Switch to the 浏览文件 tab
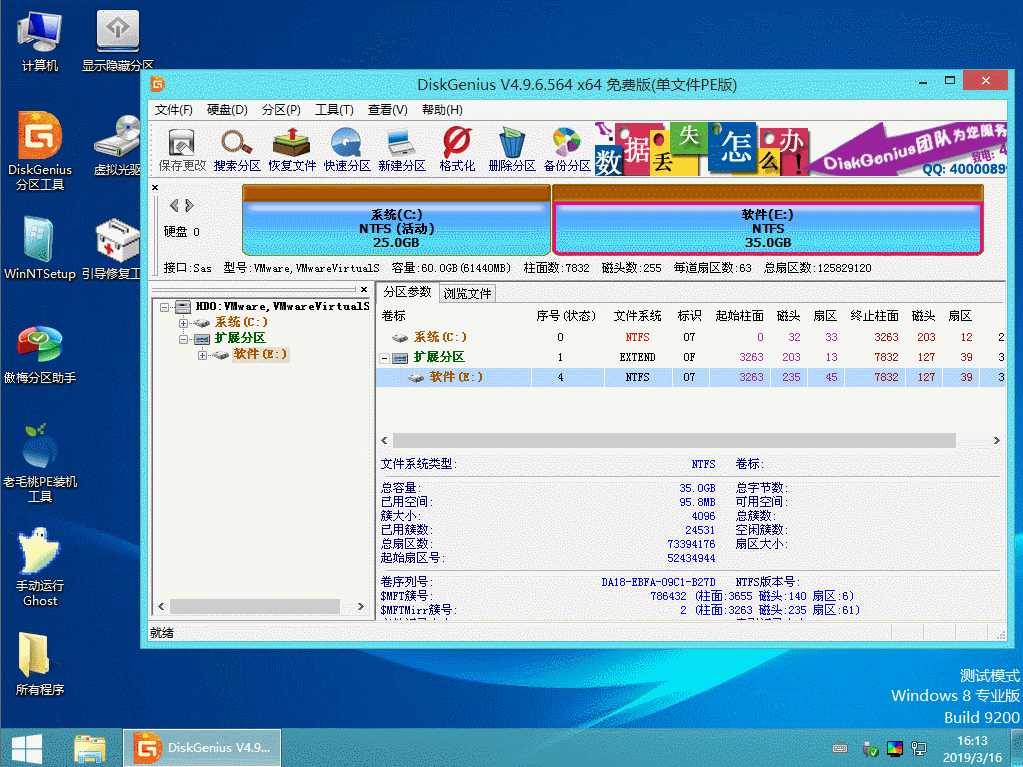Image resolution: width=1023 pixels, height=767 pixels. point(467,293)
